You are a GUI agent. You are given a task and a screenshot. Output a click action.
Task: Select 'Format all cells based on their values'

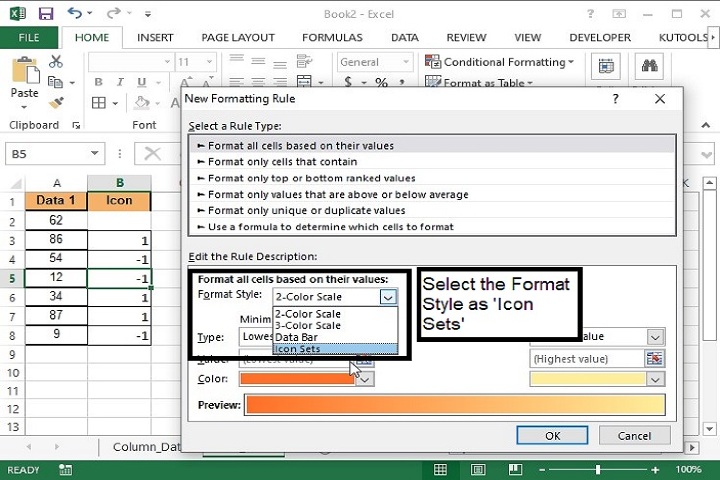tap(432, 146)
